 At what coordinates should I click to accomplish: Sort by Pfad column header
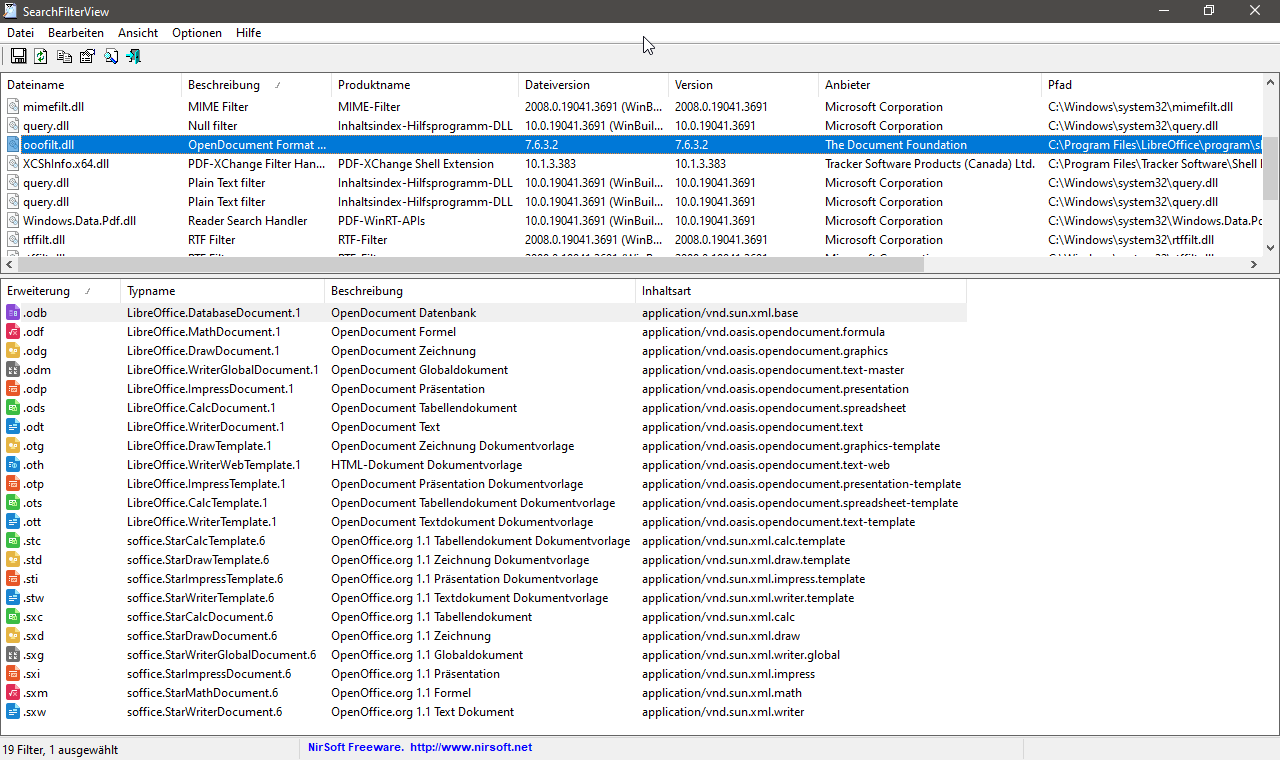click(x=1152, y=85)
